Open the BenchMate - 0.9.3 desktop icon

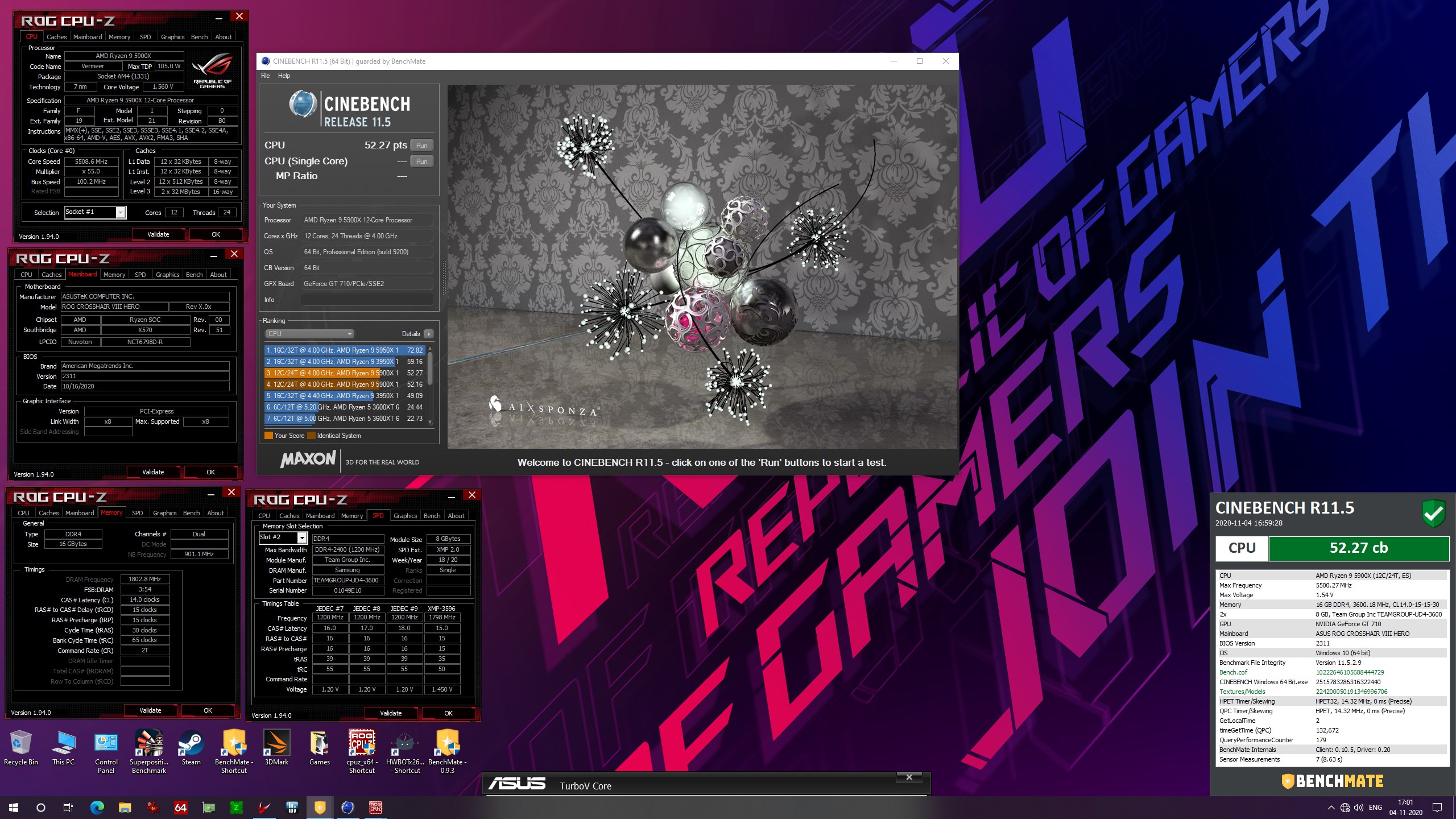[448, 752]
